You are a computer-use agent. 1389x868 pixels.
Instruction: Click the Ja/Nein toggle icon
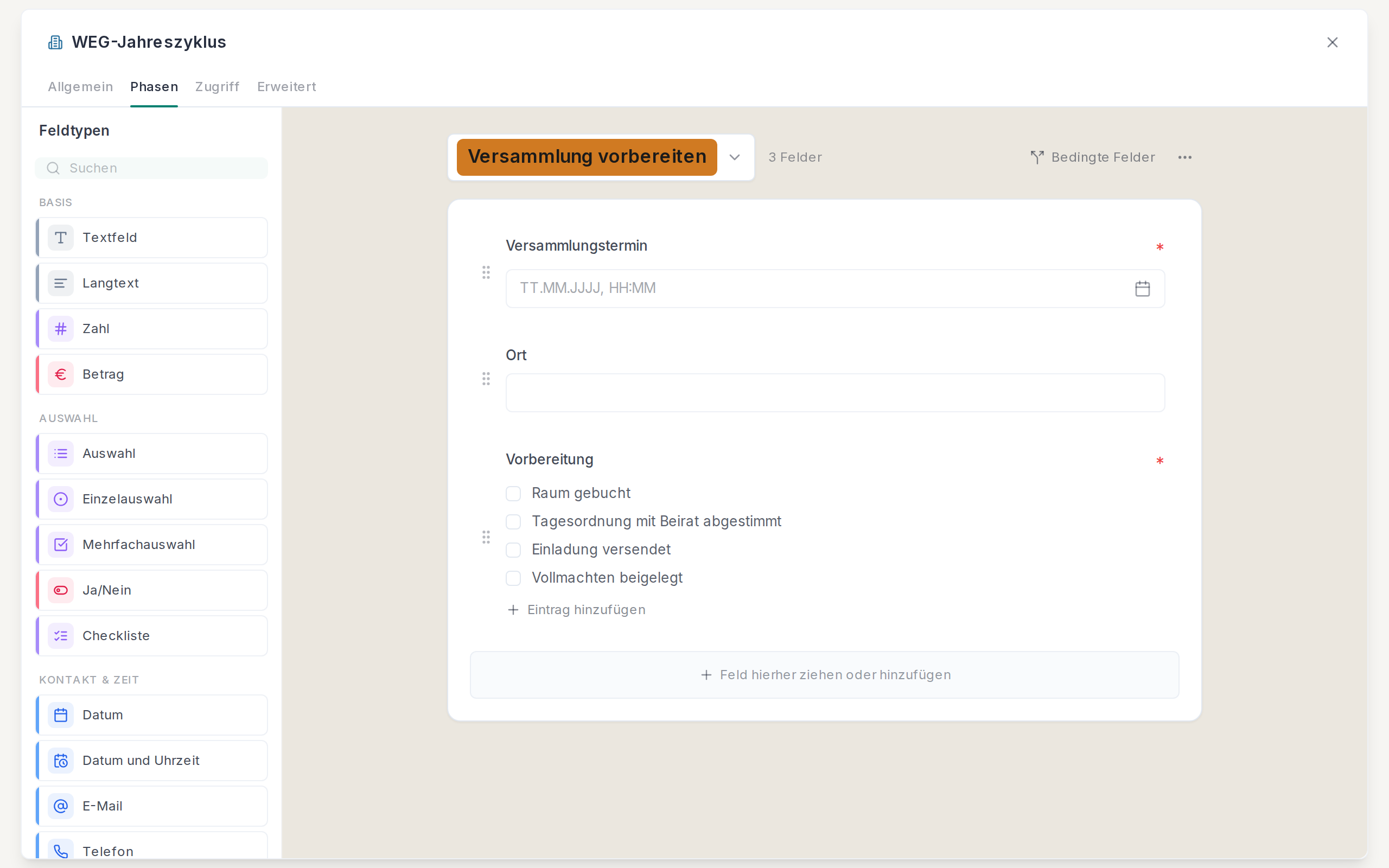[60, 590]
